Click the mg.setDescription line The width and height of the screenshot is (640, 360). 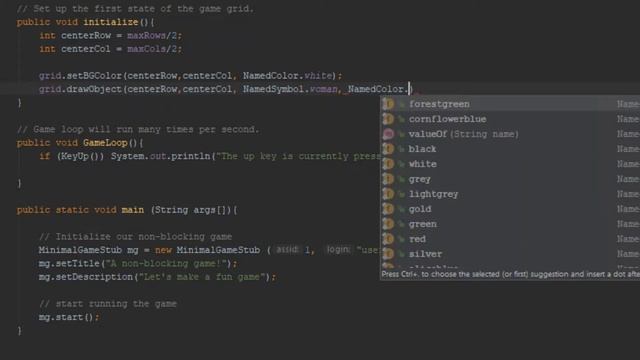[x=157, y=277]
